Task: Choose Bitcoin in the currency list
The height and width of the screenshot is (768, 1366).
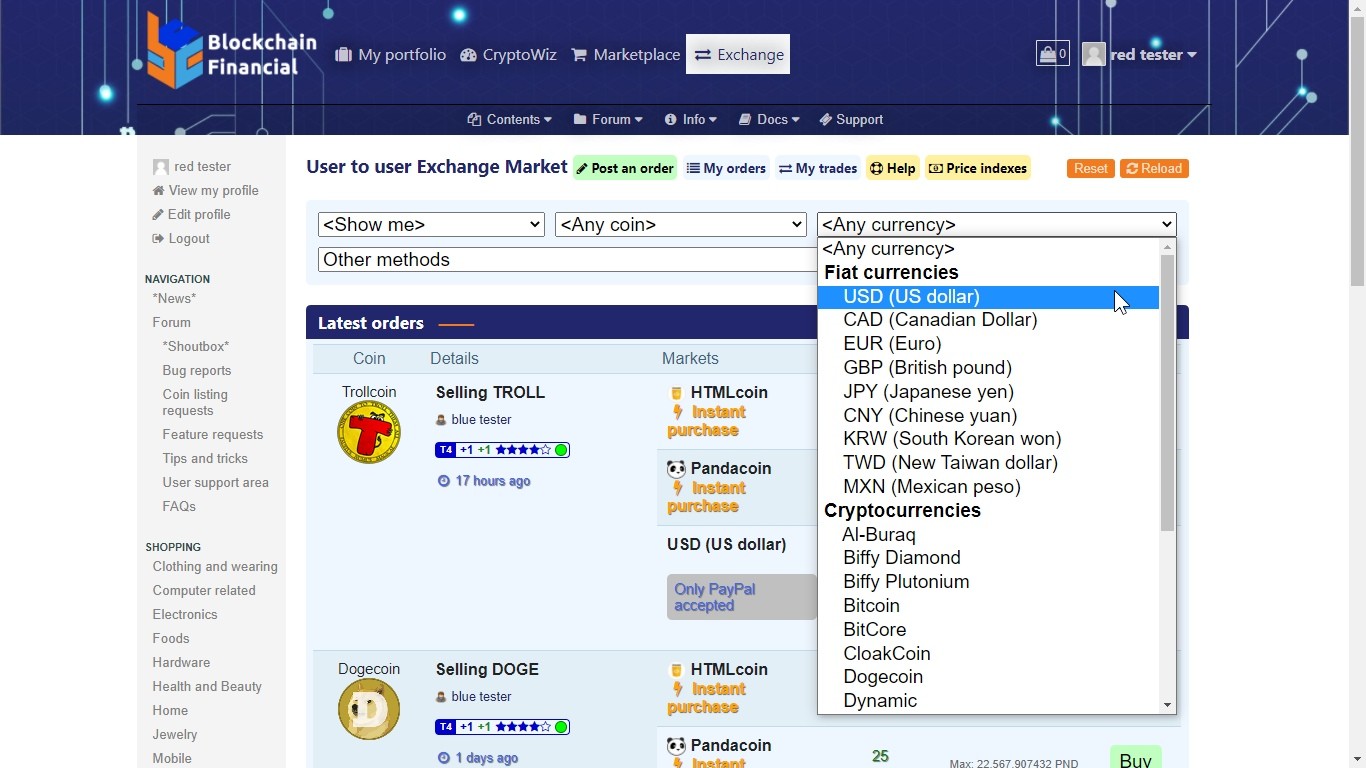Action: coord(871,606)
